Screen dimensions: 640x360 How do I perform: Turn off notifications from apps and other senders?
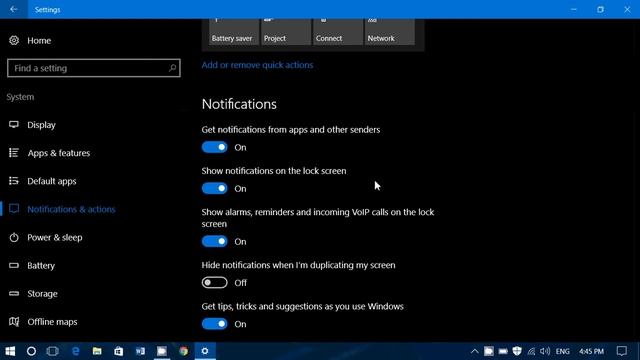pyautogui.click(x=214, y=147)
